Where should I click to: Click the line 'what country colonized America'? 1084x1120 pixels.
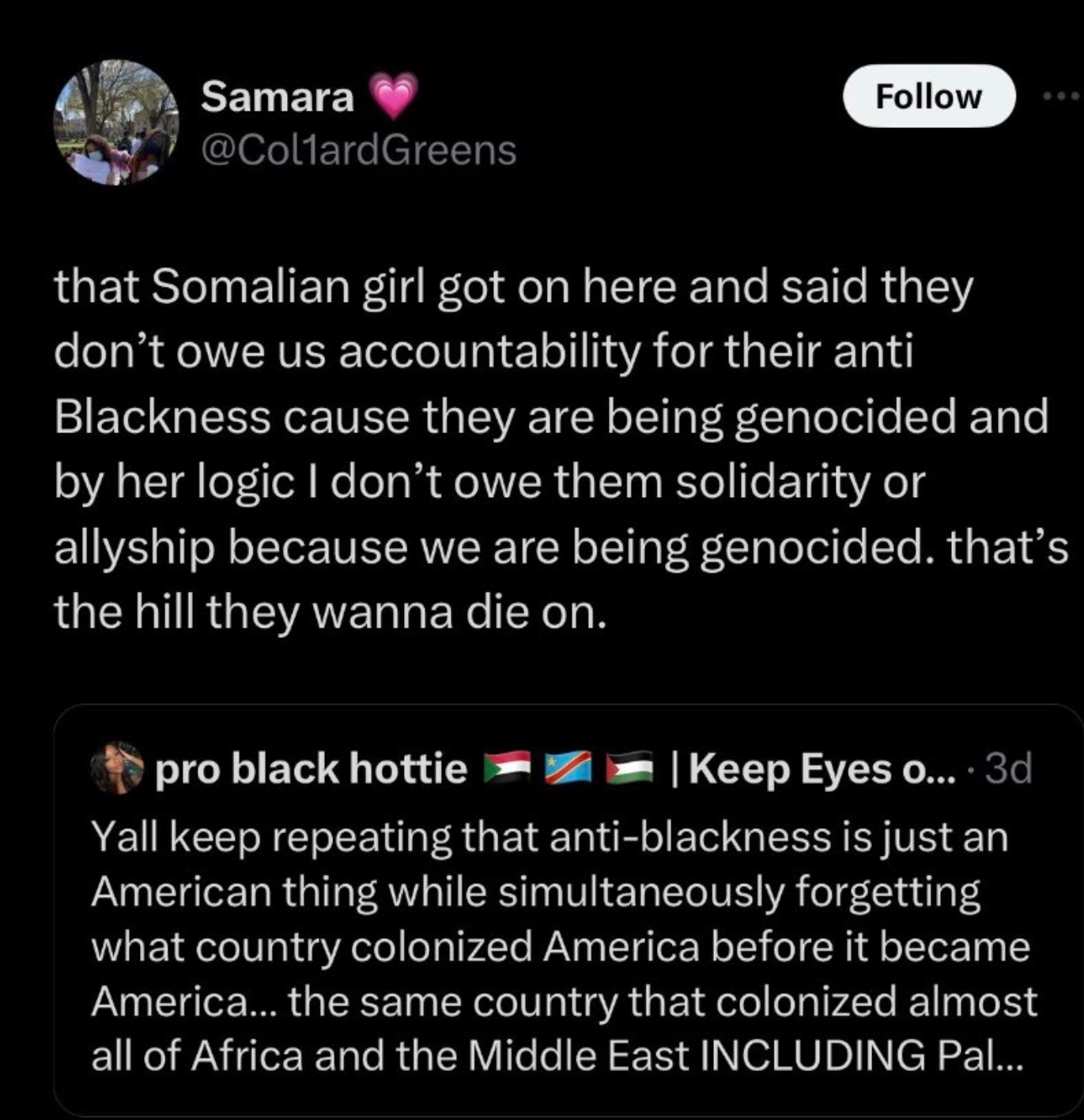561,947
